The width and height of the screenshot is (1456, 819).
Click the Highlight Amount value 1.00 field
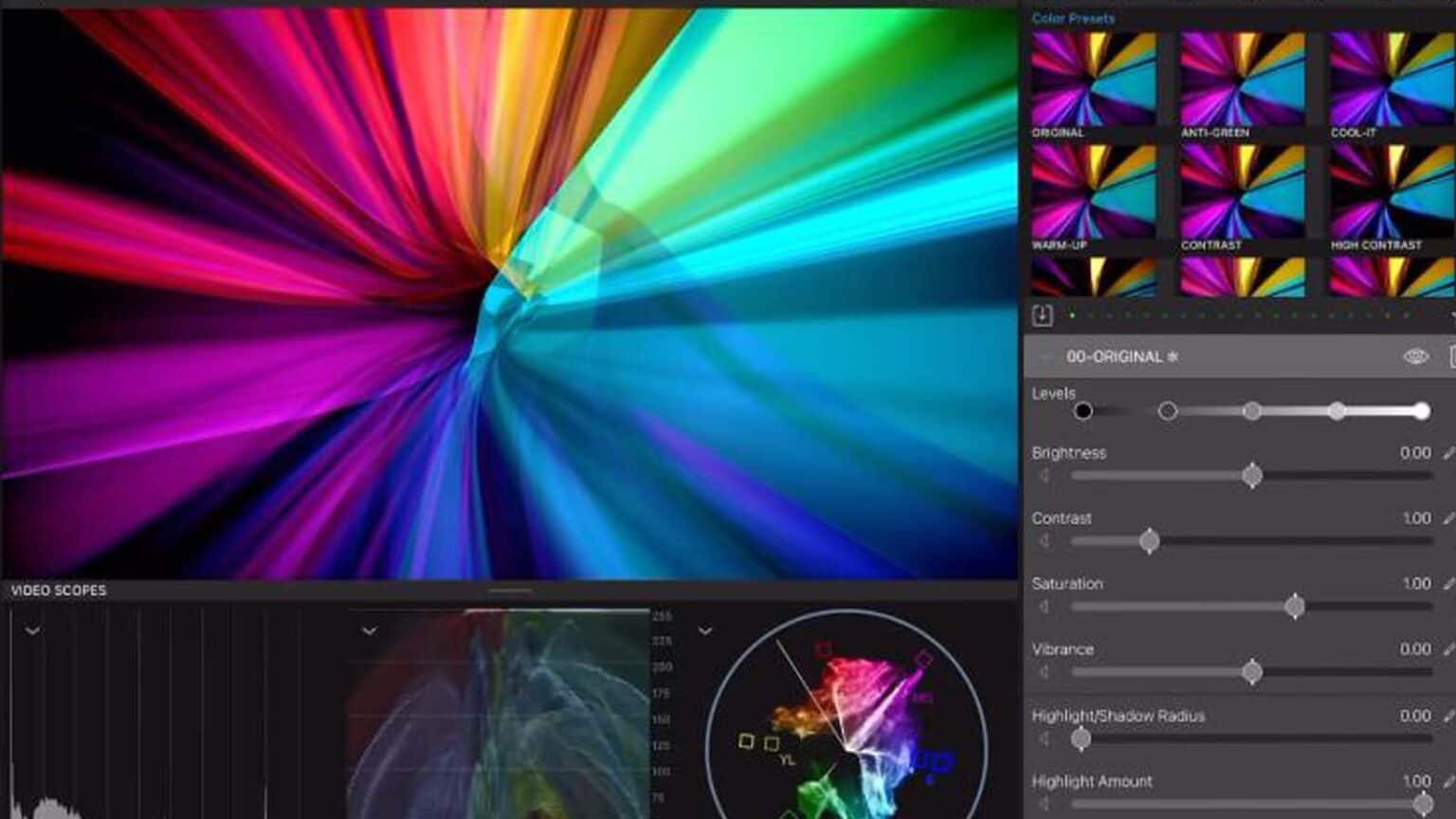click(1417, 781)
